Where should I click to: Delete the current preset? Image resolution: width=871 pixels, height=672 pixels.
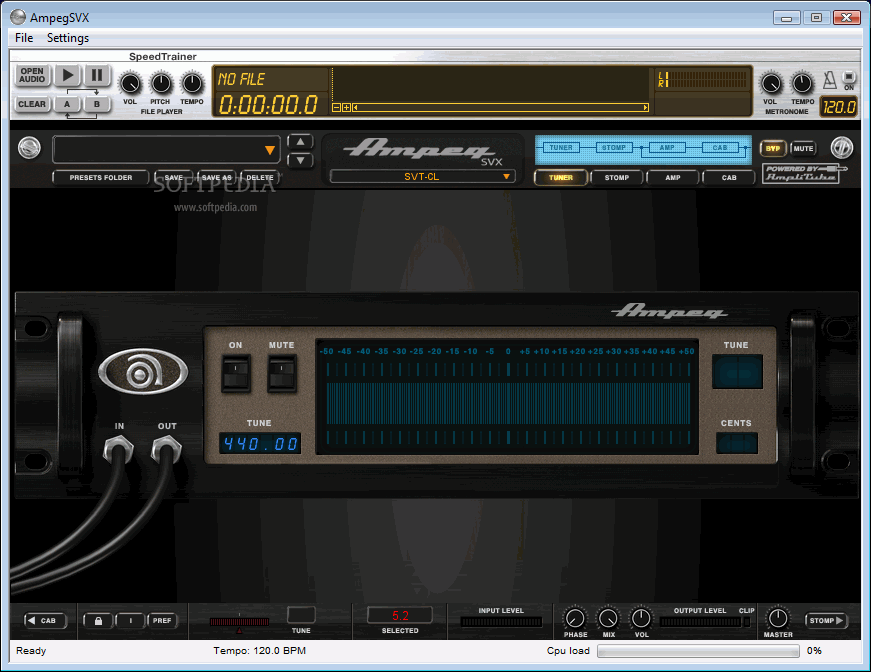coord(260,178)
